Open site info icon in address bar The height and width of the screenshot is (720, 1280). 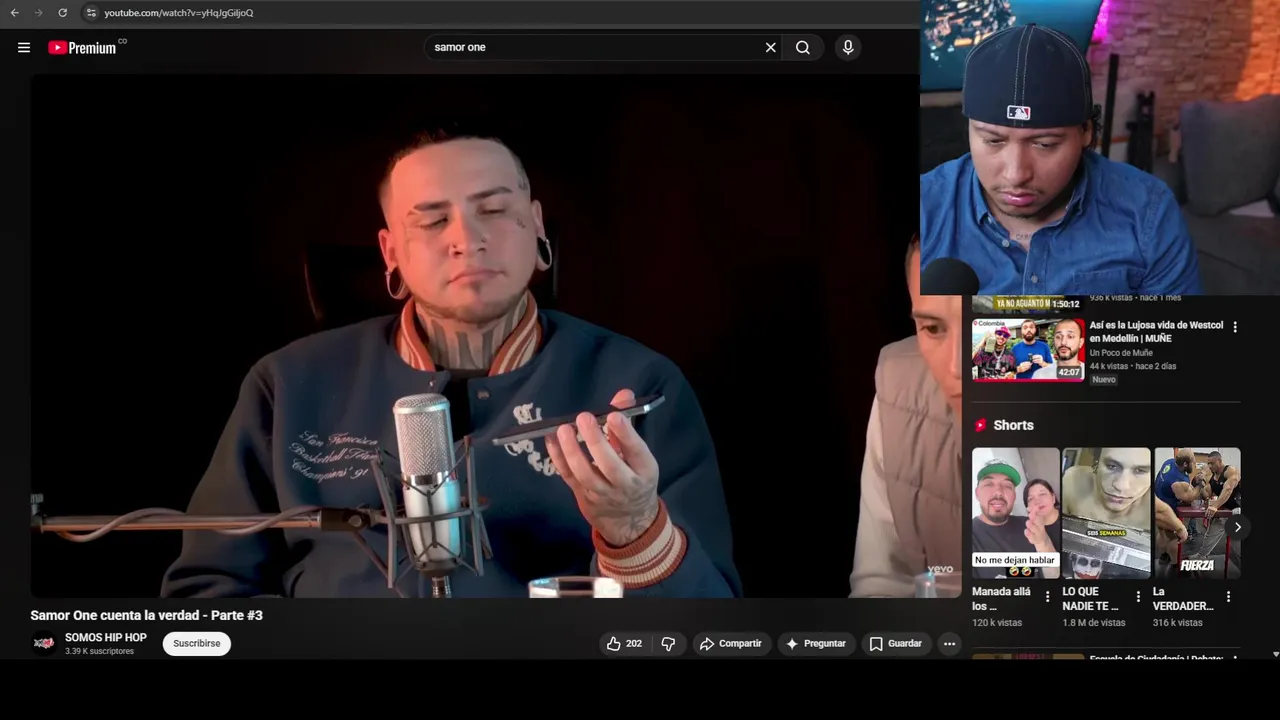pos(90,13)
